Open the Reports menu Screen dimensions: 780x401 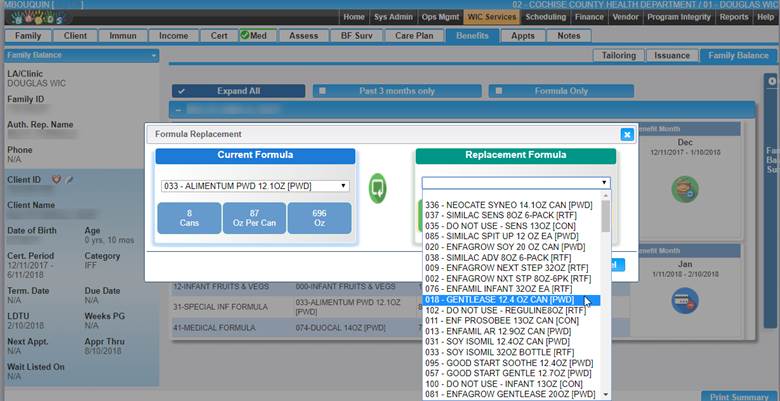[734, 17]
